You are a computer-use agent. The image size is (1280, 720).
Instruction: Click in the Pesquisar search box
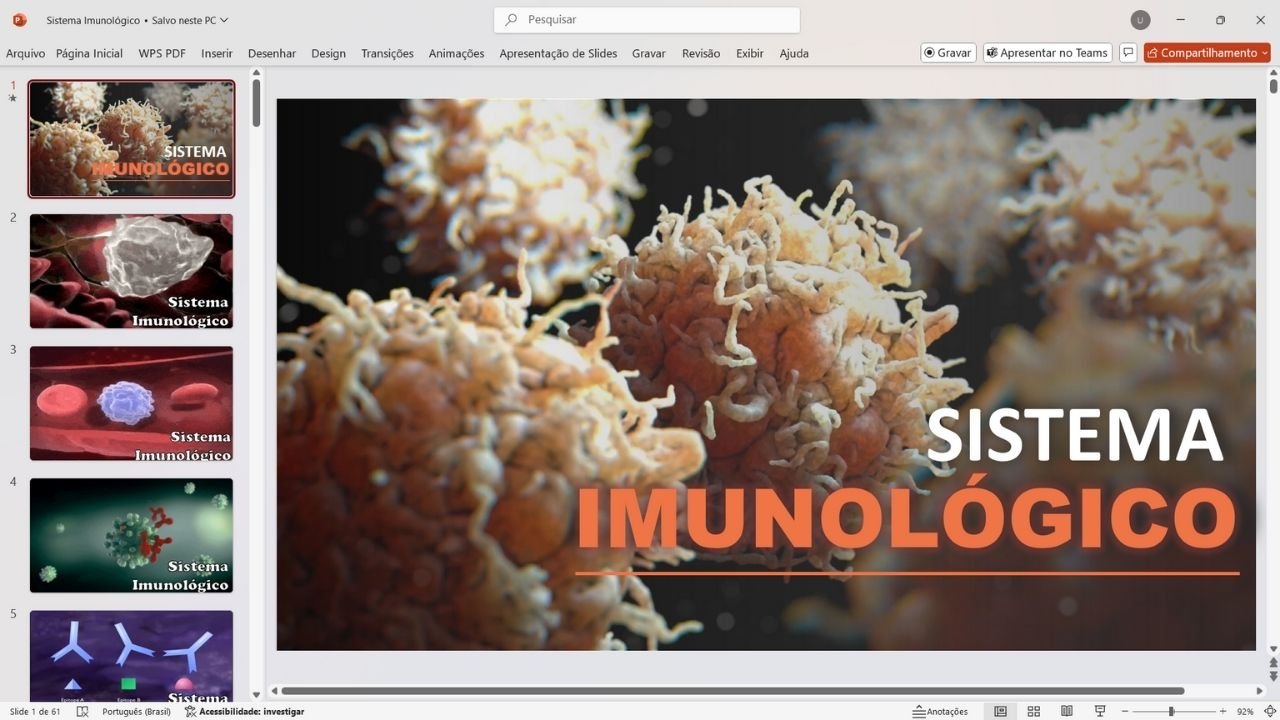pyautogui.click(x=647, y=20)
